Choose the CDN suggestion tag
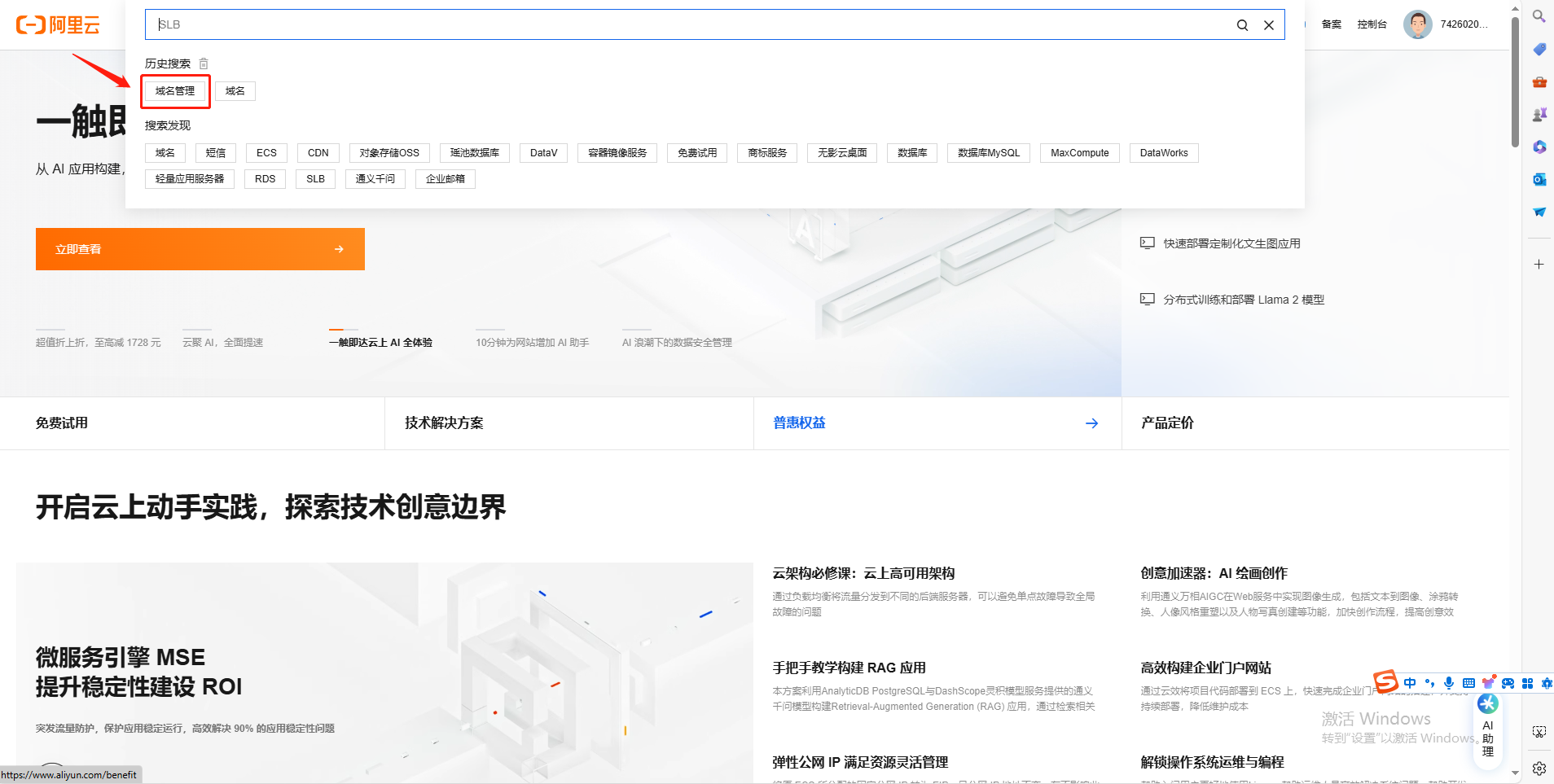Screen dimensions: 1554x784 click(x=318, y=153)
